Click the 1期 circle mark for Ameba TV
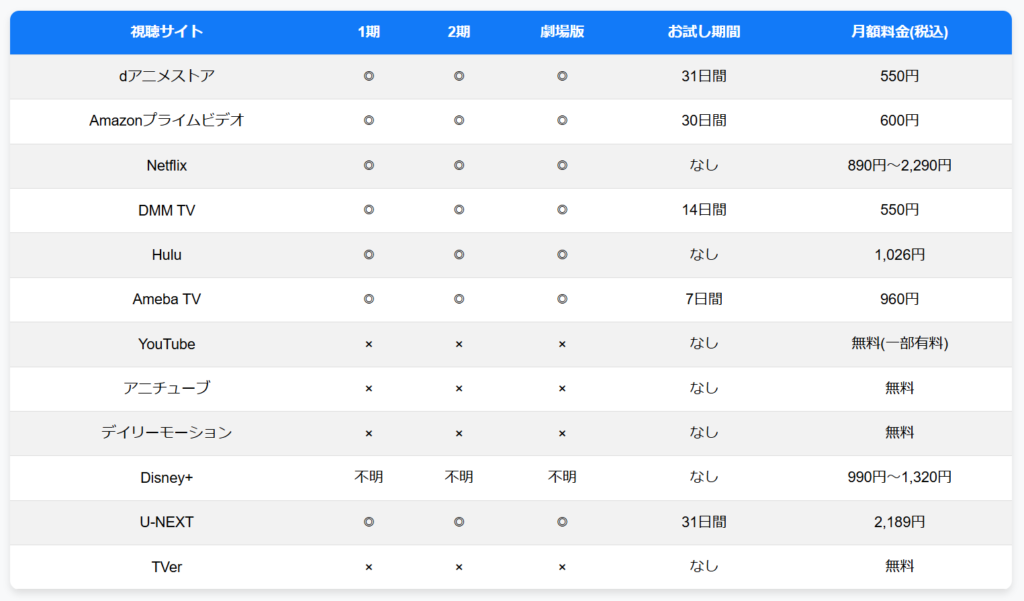 click(x=368, y=299)
